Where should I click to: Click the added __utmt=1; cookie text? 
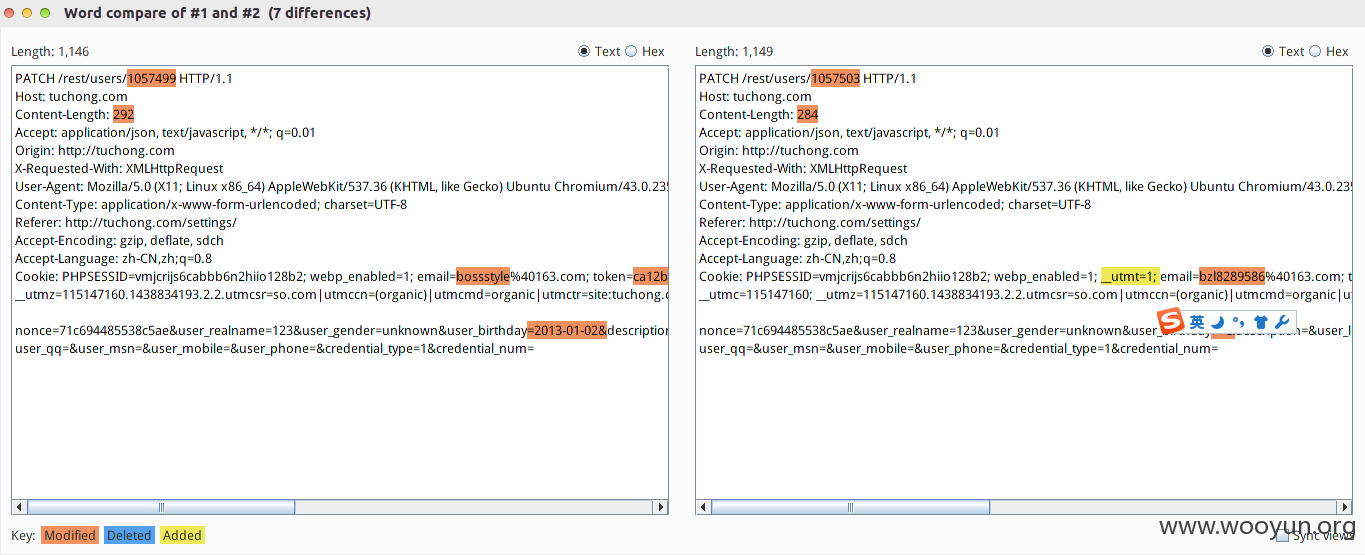click(1129, 276)
